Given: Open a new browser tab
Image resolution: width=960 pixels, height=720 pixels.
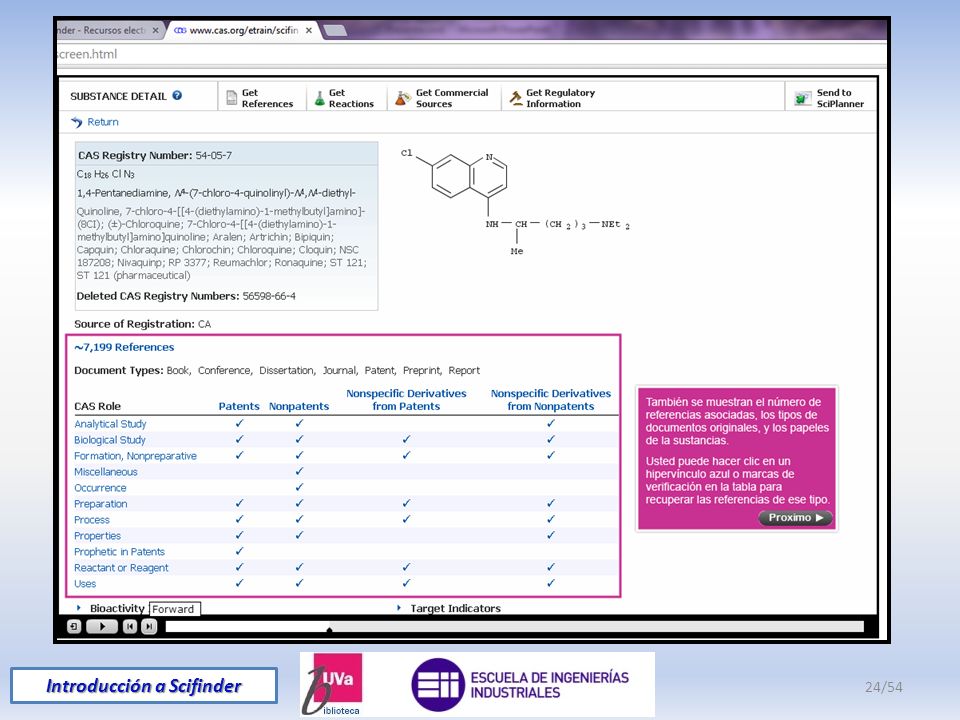Looking at the screenshot, I should (334, 30).
